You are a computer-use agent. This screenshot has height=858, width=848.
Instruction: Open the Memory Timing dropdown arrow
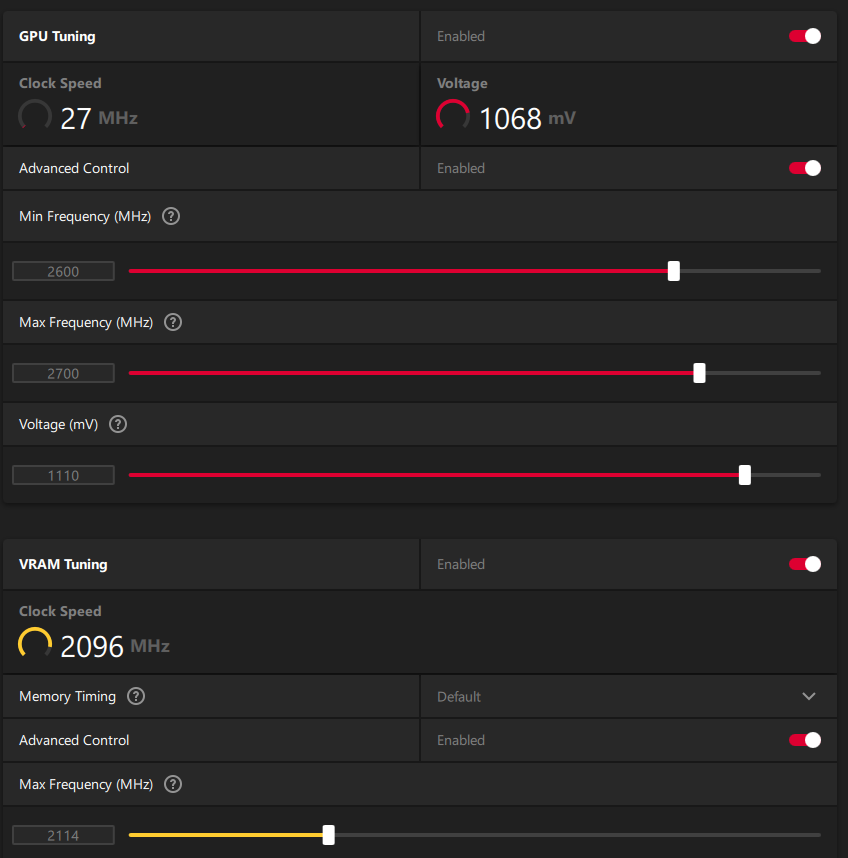809,697
